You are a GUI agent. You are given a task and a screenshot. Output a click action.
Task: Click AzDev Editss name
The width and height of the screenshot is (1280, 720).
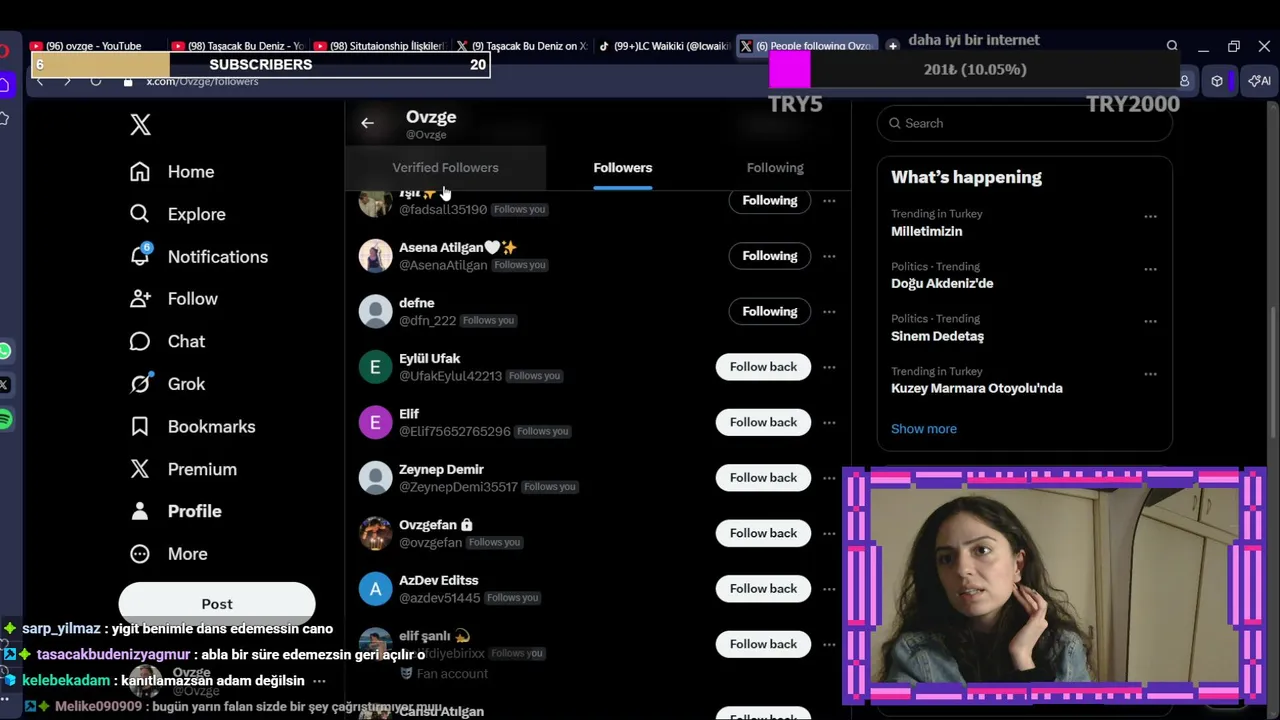pyautogui.click(x=439, y=580)
